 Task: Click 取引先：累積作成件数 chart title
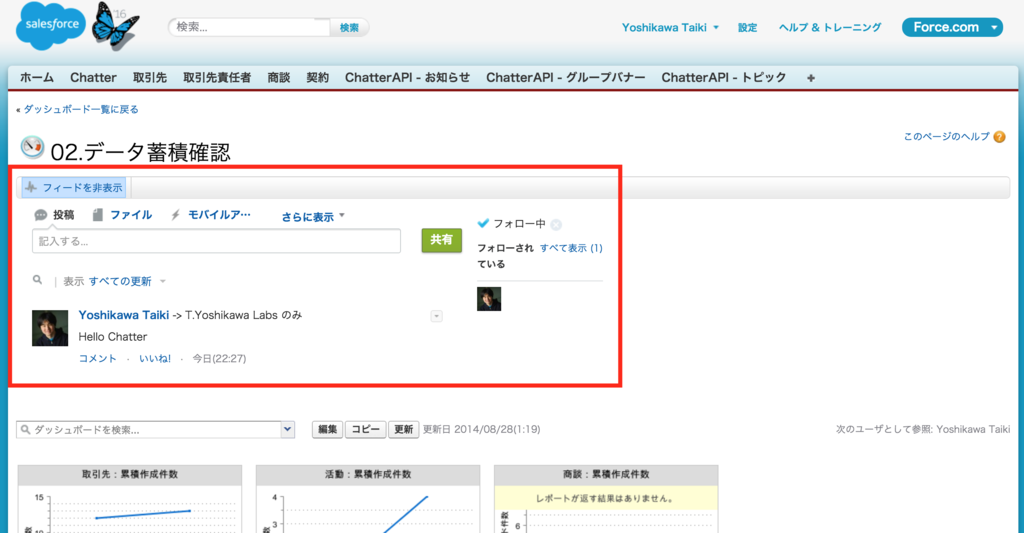click(x=130, y=474)
